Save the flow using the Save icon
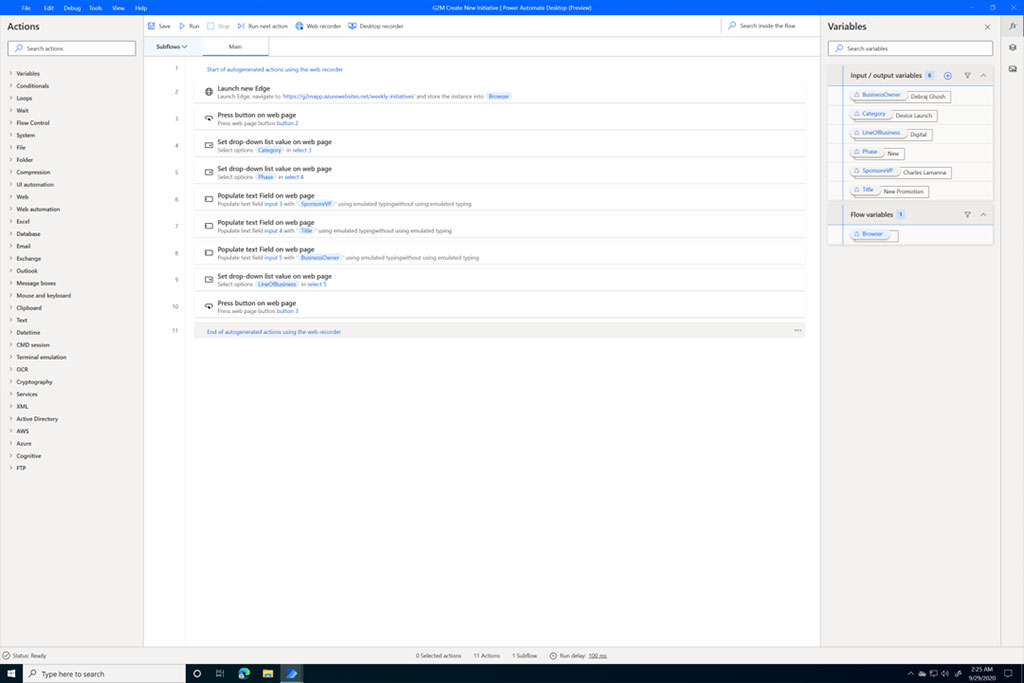The width and height of the screenshot is (1024, 683). [x=157, y=26]
